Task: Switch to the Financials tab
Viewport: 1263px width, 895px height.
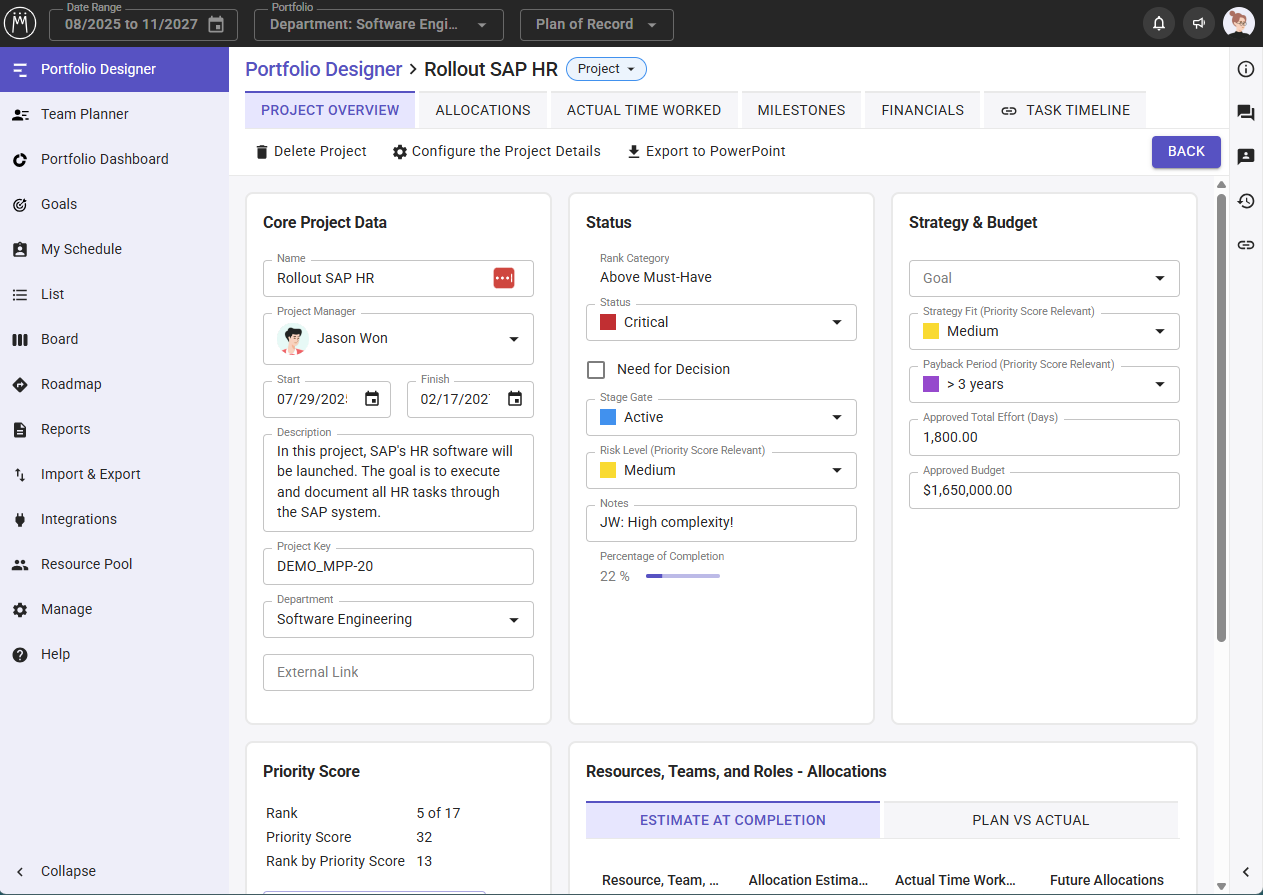Action: (922, 110)
